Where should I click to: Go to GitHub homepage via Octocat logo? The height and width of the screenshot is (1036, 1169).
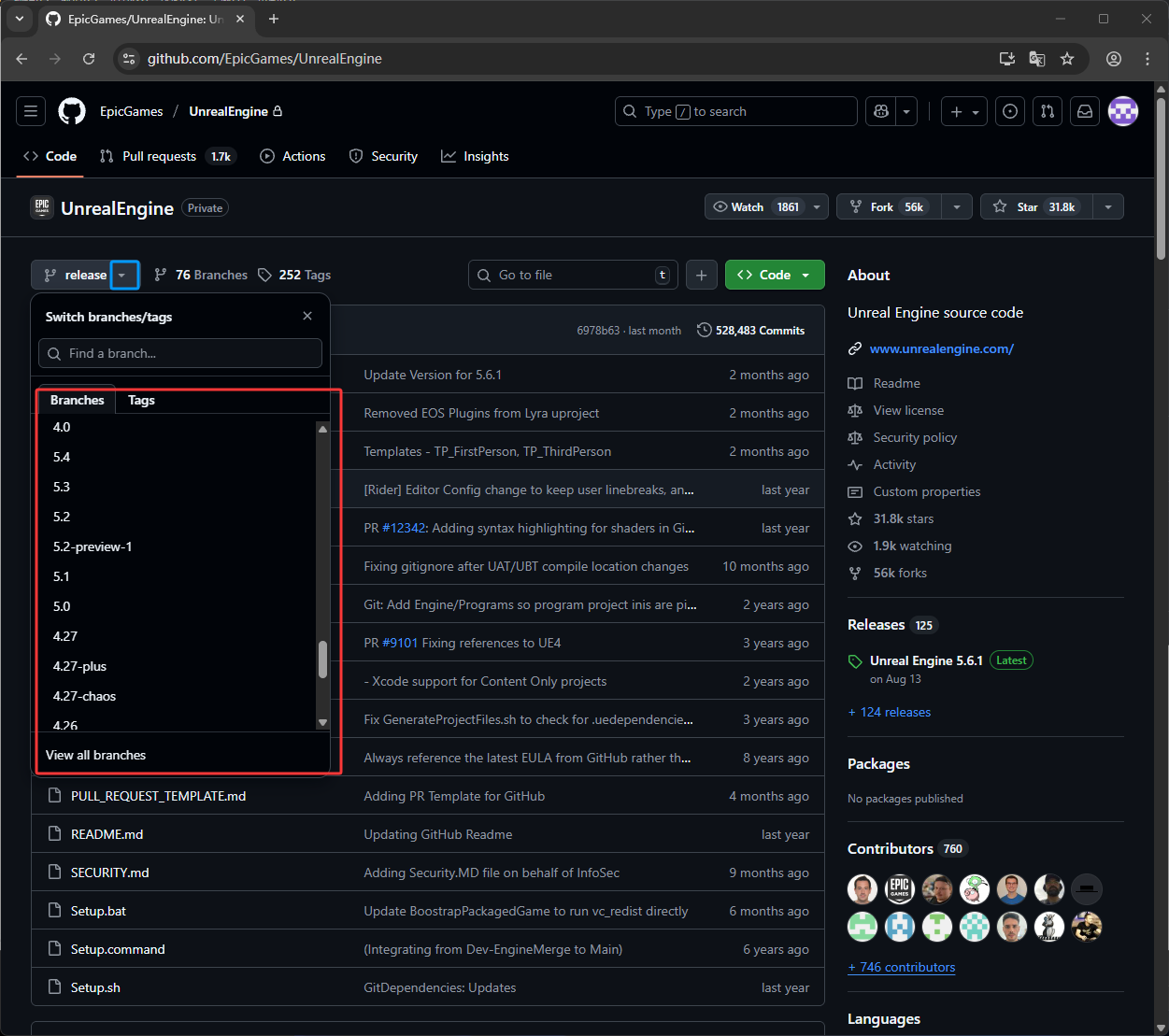click(72, 111)
